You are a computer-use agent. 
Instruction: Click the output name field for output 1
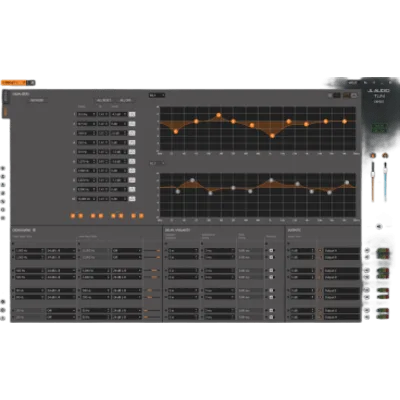point(342,250)
